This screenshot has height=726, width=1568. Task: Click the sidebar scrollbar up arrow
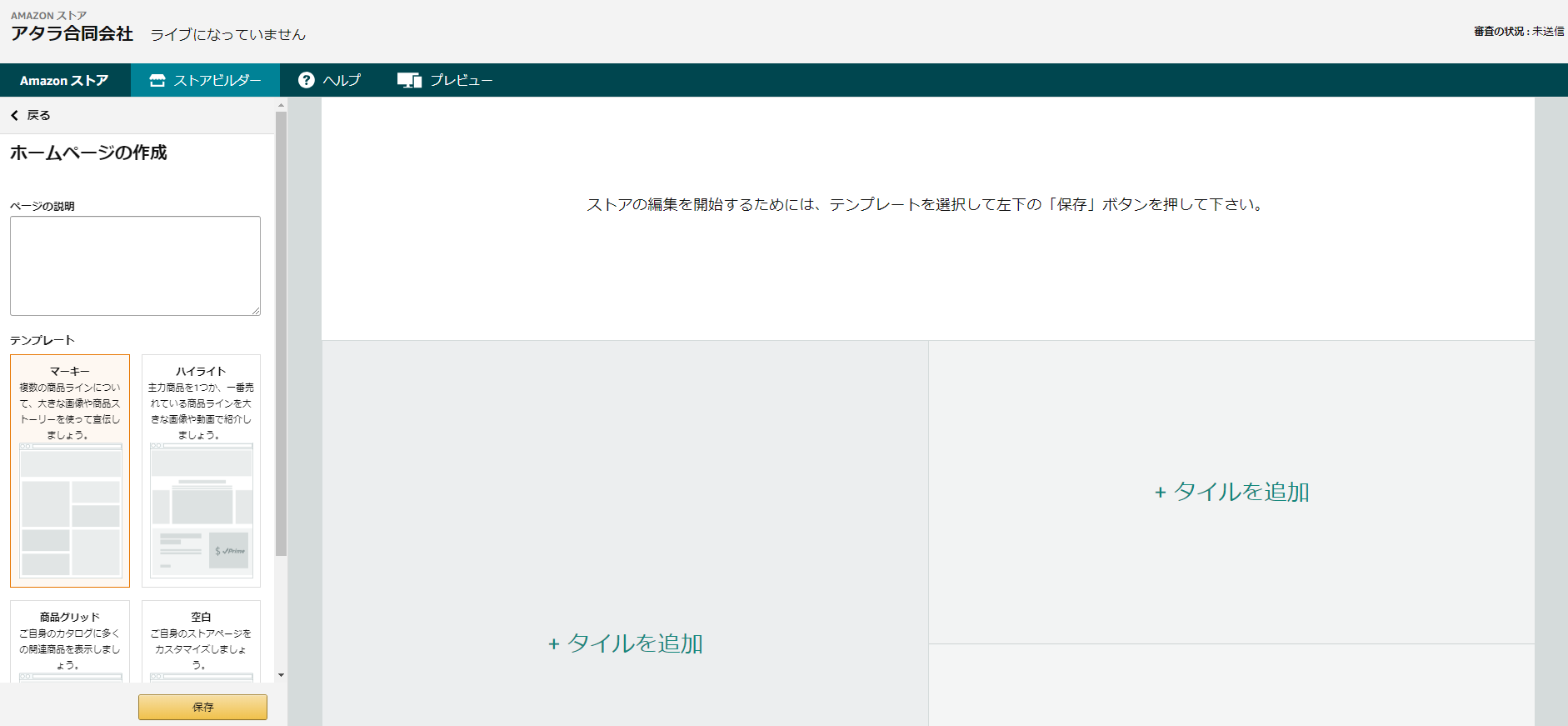click(x=281, y=105)
